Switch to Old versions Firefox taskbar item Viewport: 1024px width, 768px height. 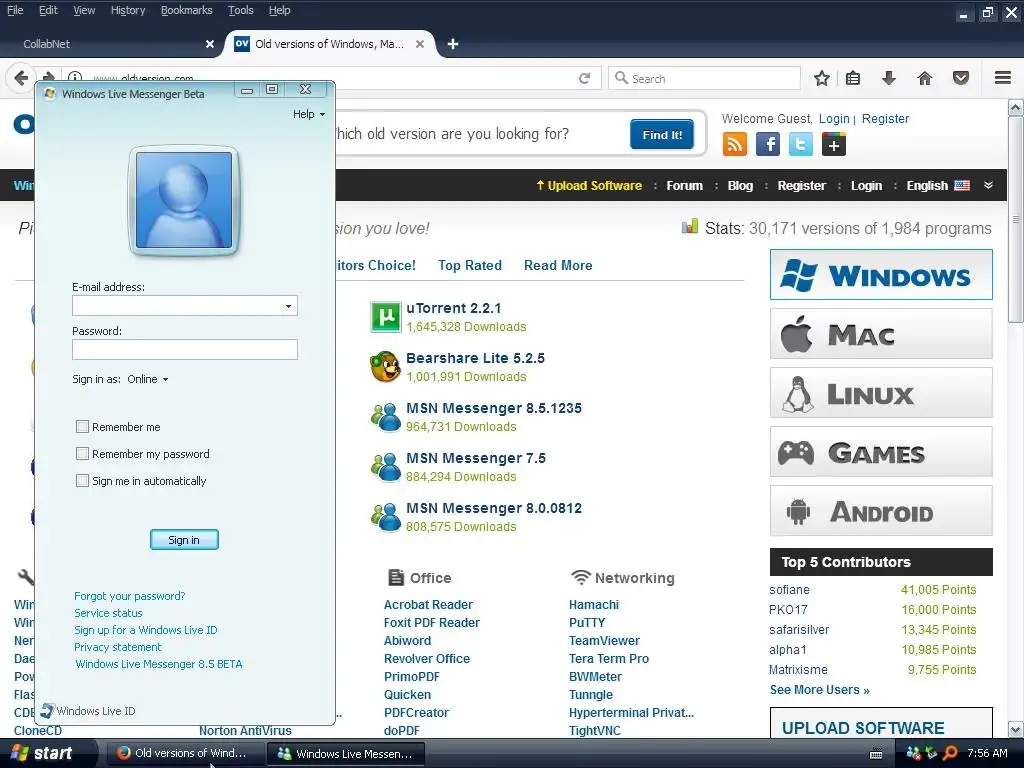click(184, 753)
